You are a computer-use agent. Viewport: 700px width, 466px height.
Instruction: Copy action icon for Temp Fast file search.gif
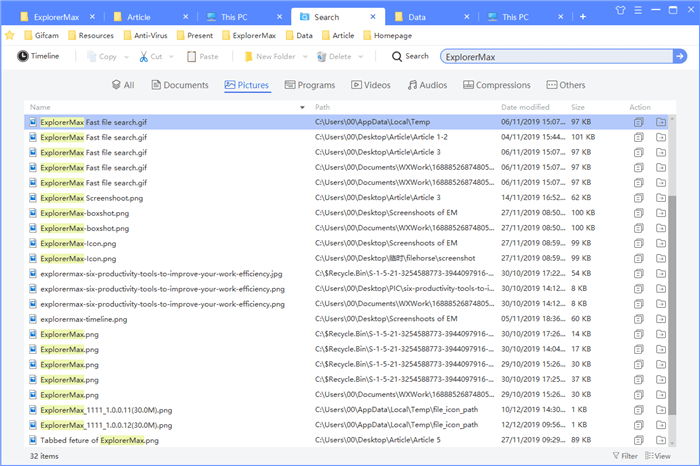click(639, 122)
